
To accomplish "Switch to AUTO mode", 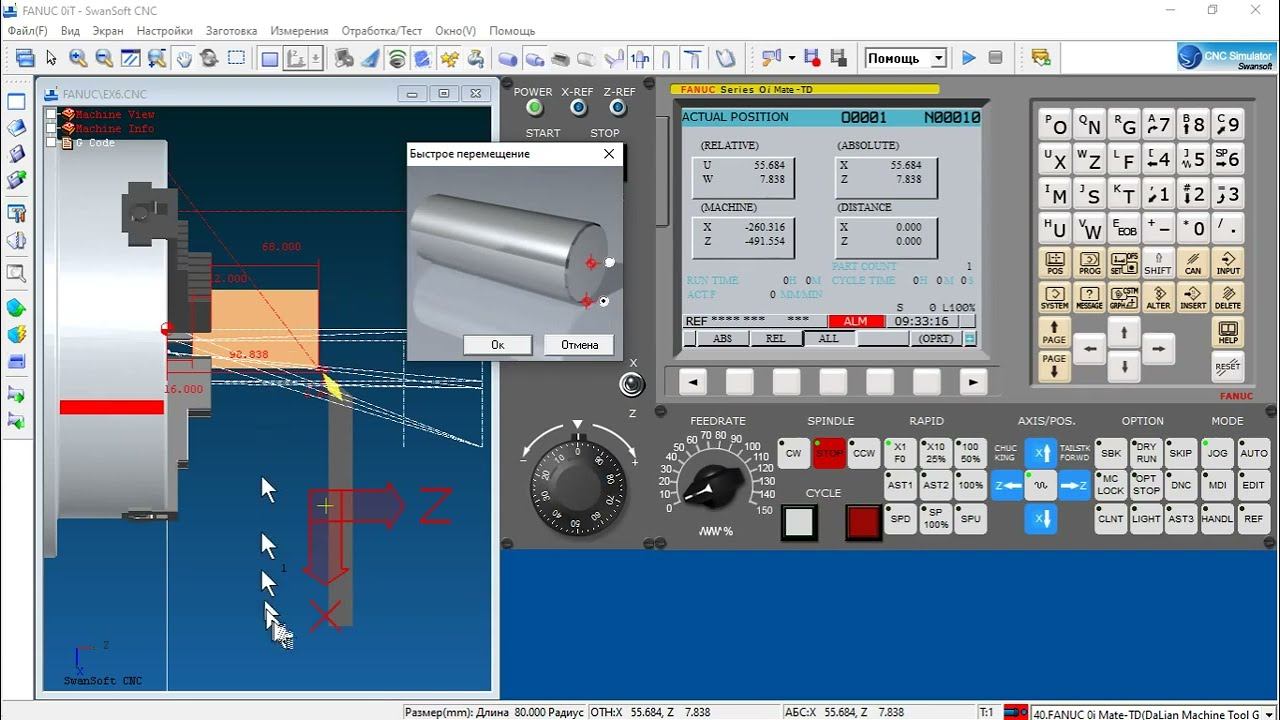I will click(x=1253, y=453).
